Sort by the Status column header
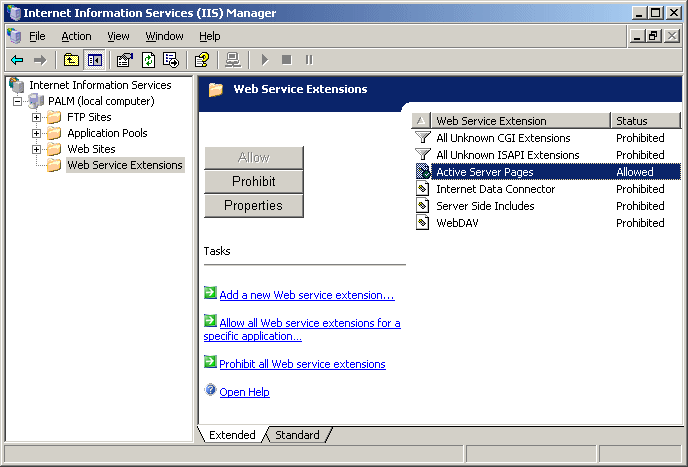Screen dimensions: 688x467 (x=645, y=121)
